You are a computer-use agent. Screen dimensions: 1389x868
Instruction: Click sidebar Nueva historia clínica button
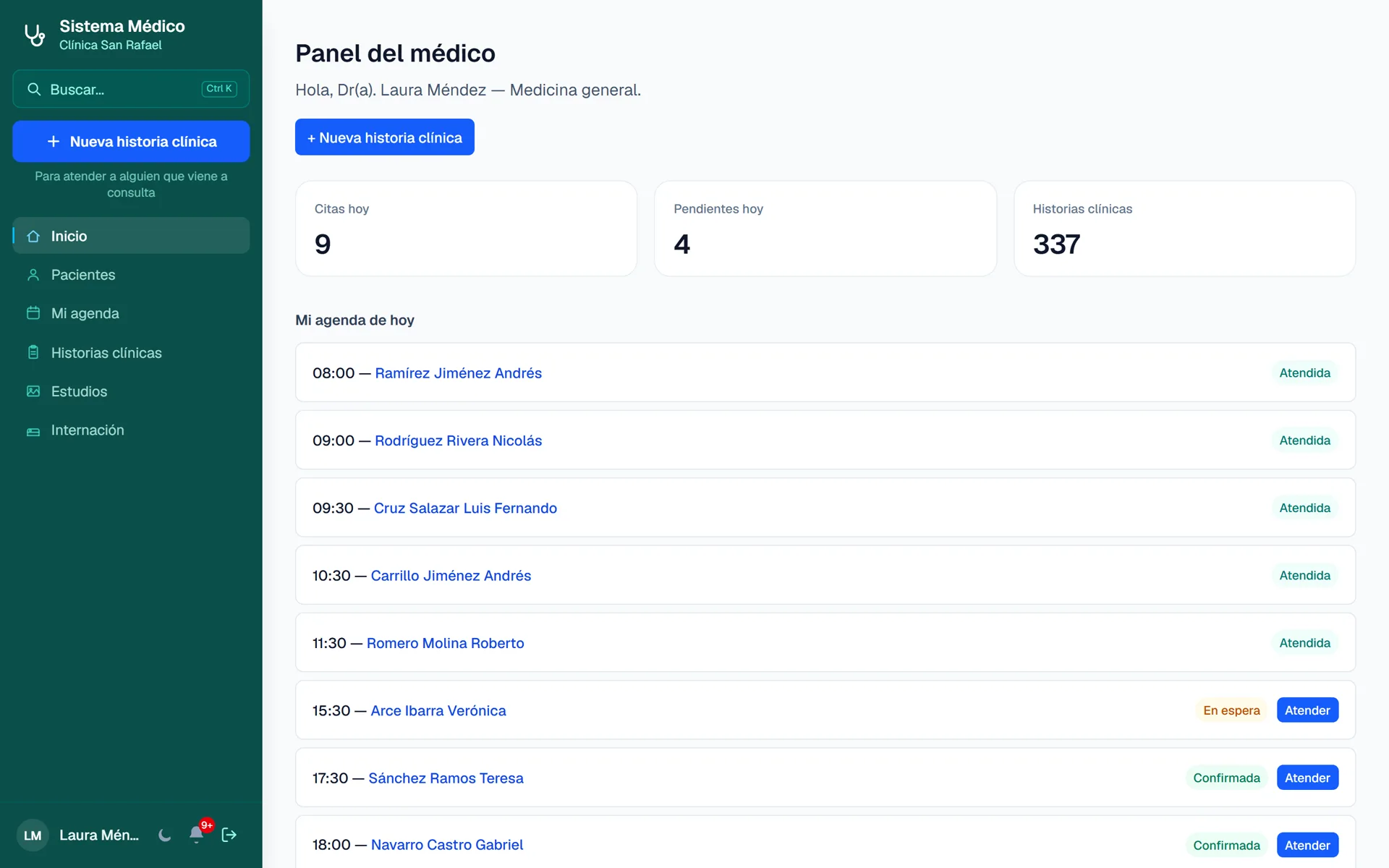[131, 142]
